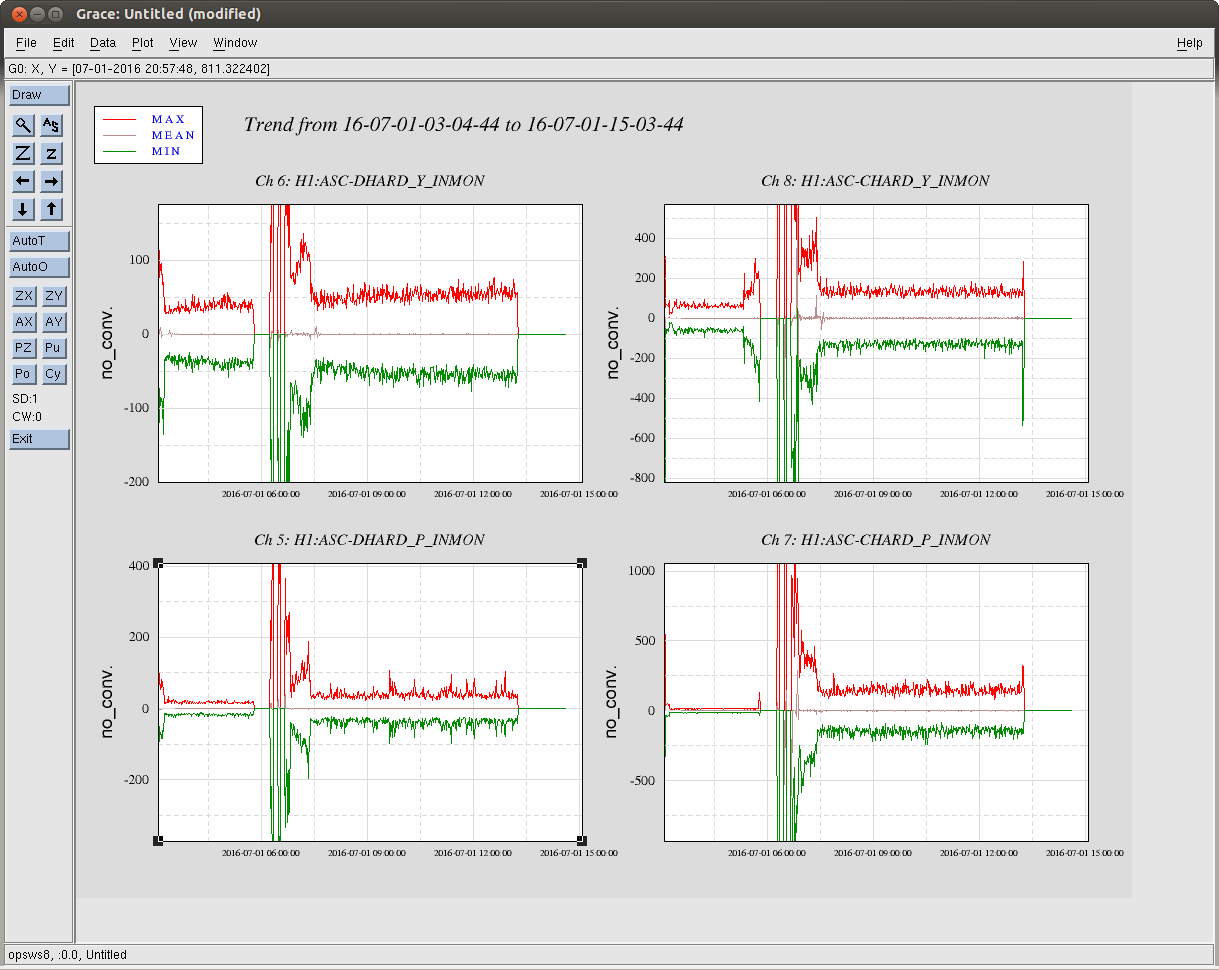Image resolution: width=1219 pixels, height=970 pixels.
Task: Click the Po pop button
Action: (24, 374)
